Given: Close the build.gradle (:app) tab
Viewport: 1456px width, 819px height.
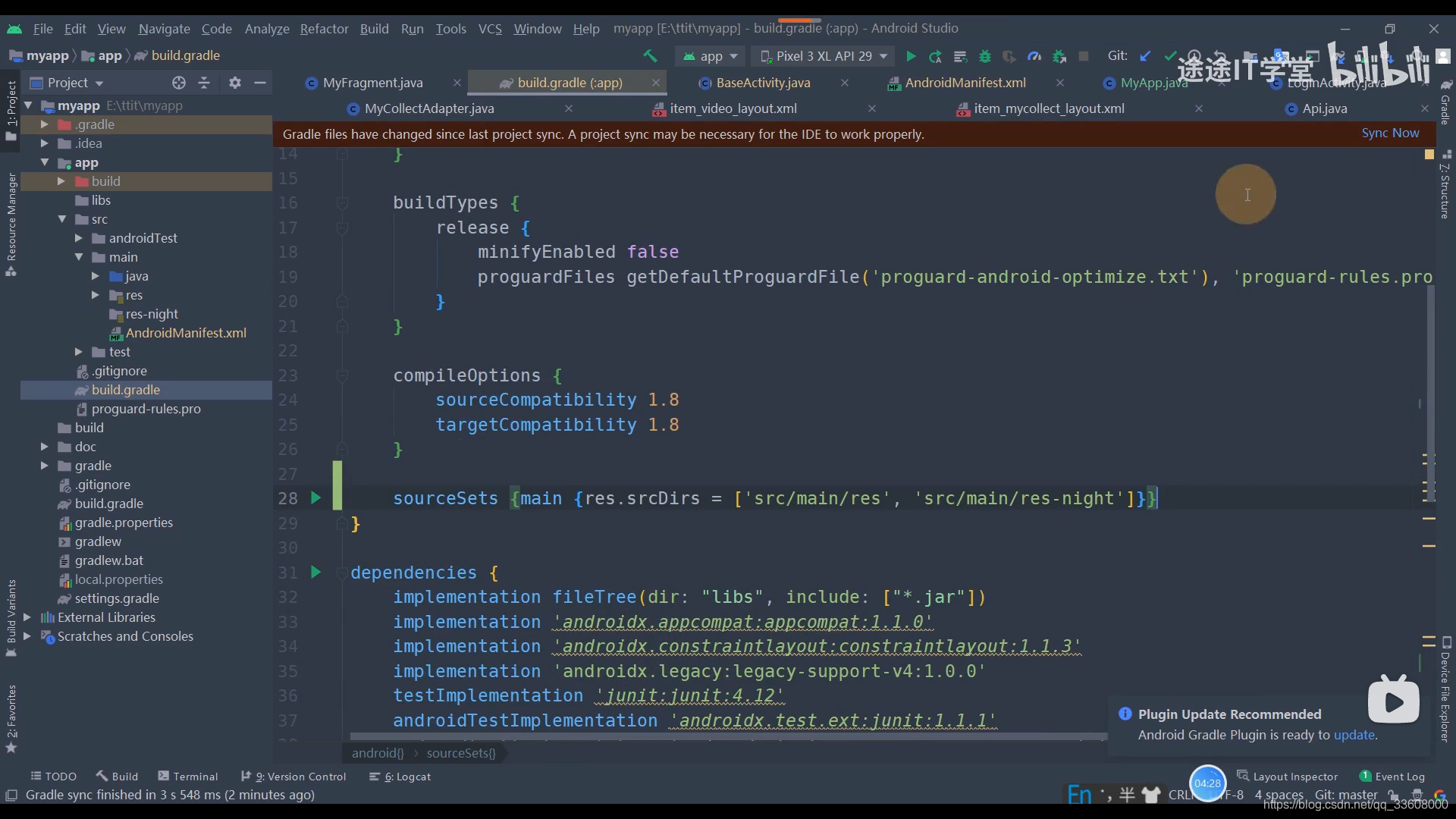Looking at the screenshot, I should (656, 83).
